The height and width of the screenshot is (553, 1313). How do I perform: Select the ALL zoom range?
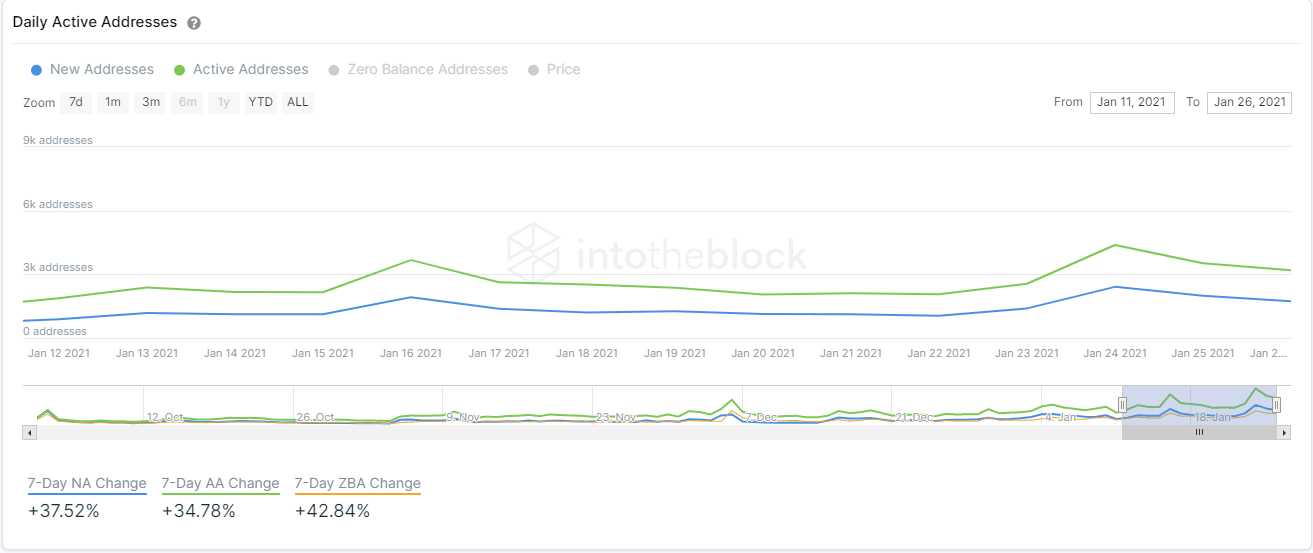click(297, 102)
